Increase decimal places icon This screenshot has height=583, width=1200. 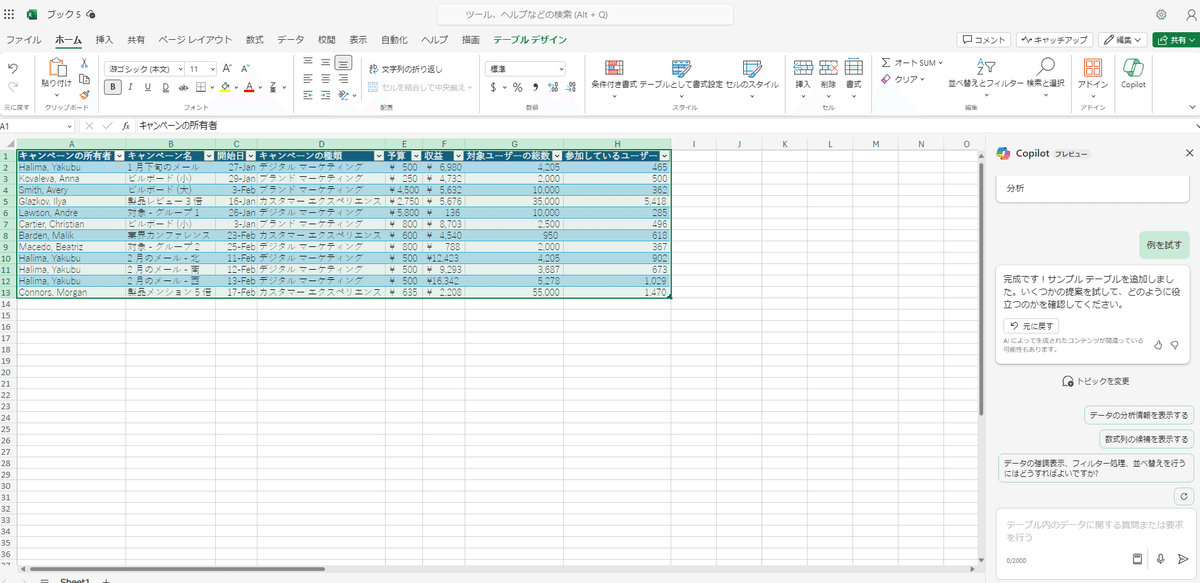coord(551,87)
